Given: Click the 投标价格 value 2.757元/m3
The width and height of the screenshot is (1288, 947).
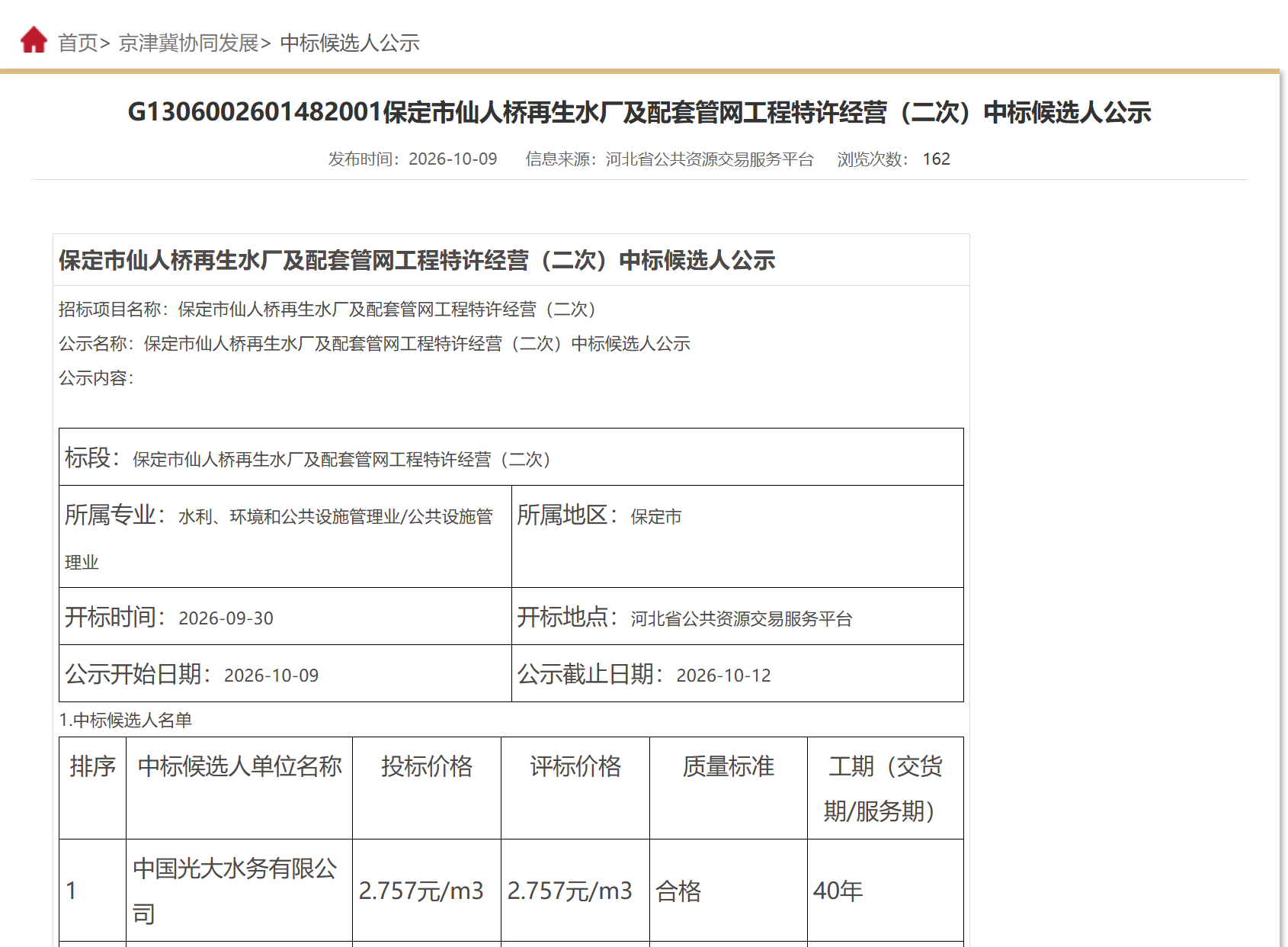Looking at the screenshot, I should click(x=421, y=891).
